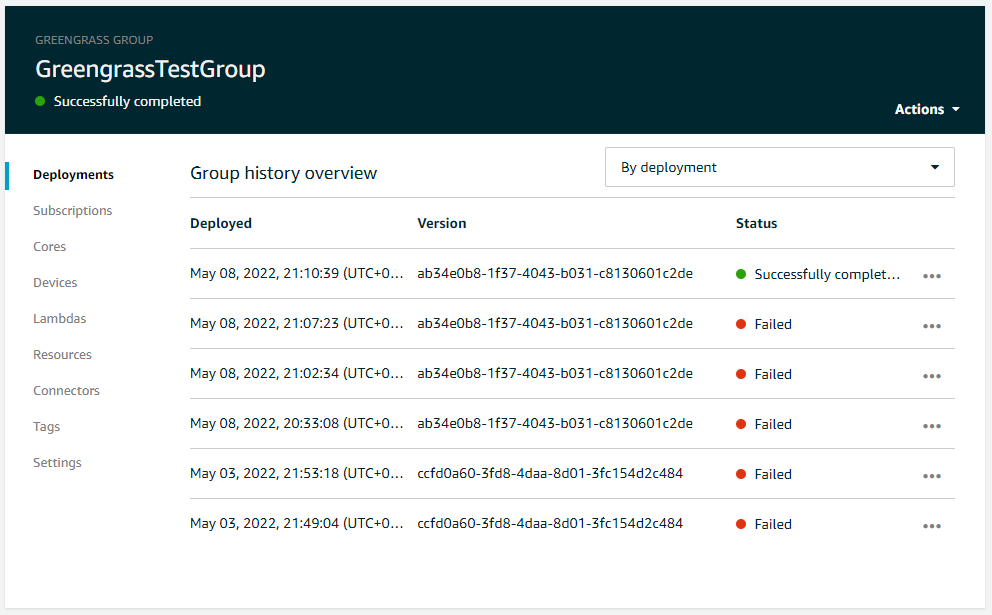Image resolution: width=992 pixels, height=615 pixels.
Task: Open the Tags section
Action: [x=46, y=427]
